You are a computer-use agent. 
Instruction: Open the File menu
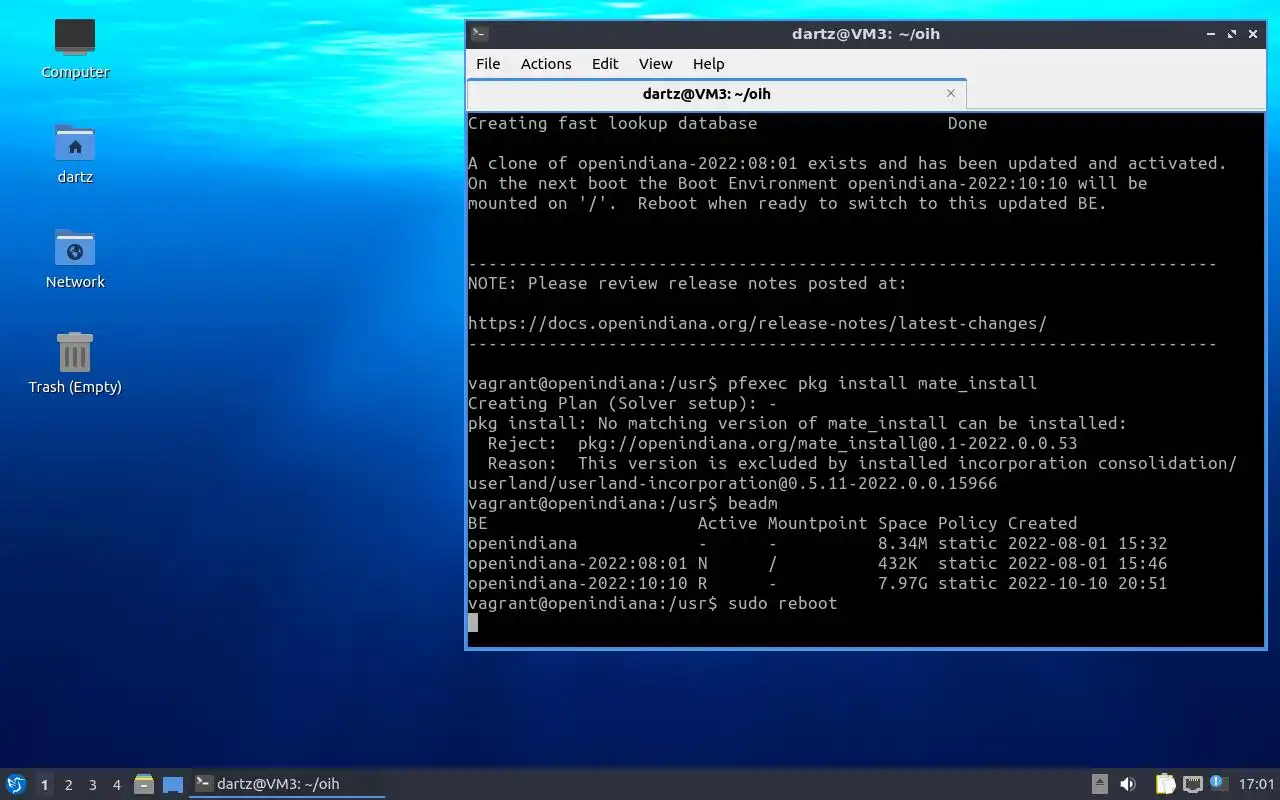point(488,63)
